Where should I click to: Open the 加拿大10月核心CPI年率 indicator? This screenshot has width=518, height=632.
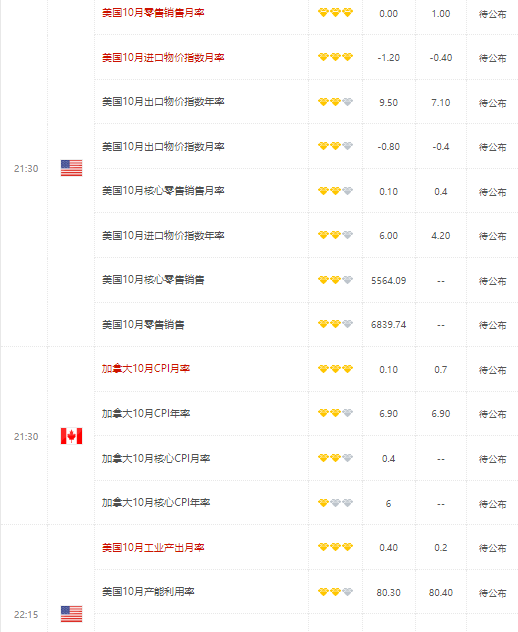click(x=156, y=503)
